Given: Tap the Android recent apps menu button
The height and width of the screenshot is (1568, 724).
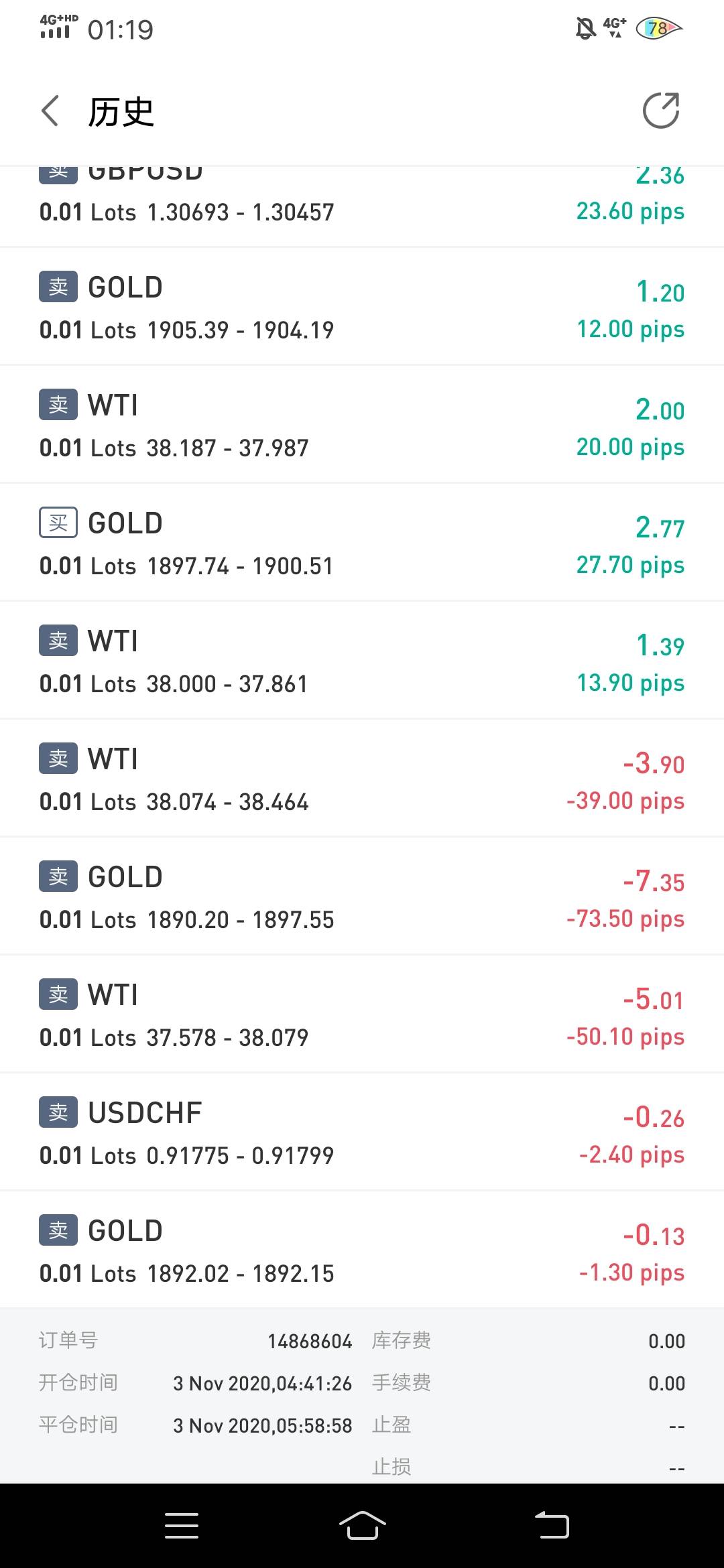Looking at the screenshot, I should click(182, 1526).
